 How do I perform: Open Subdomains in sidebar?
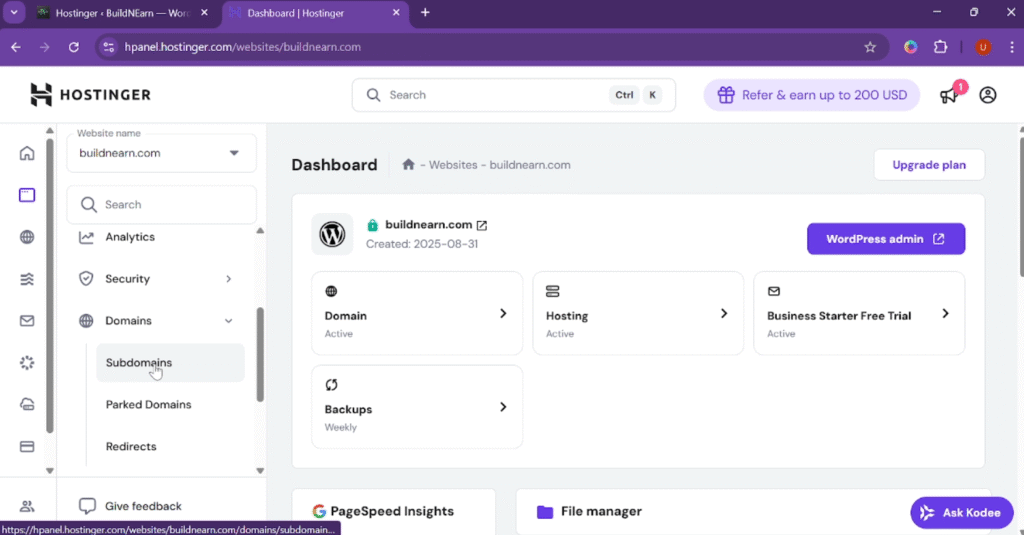(x=170, y=363)
